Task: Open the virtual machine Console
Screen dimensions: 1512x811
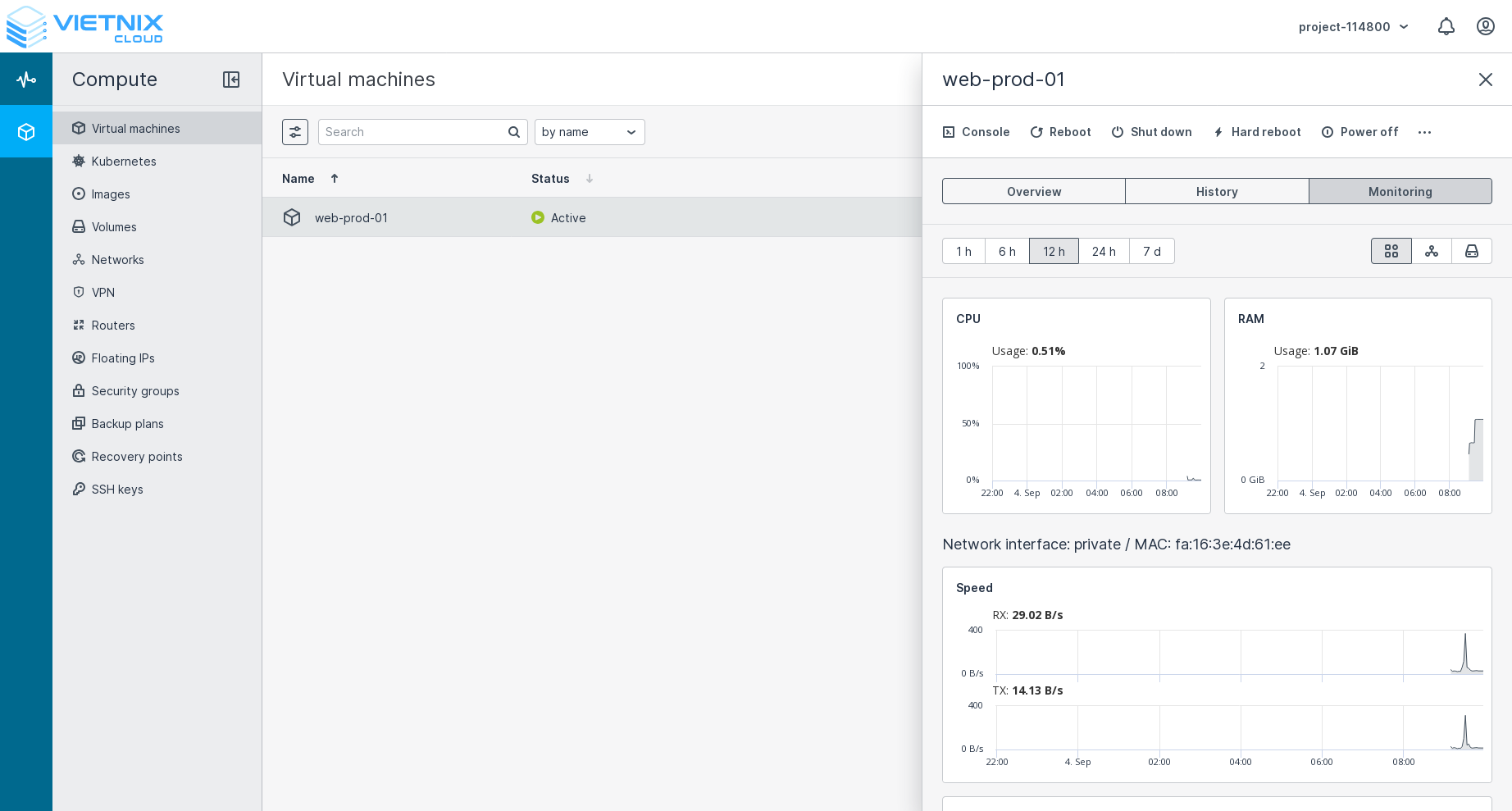Action: [x=976, y=131]
